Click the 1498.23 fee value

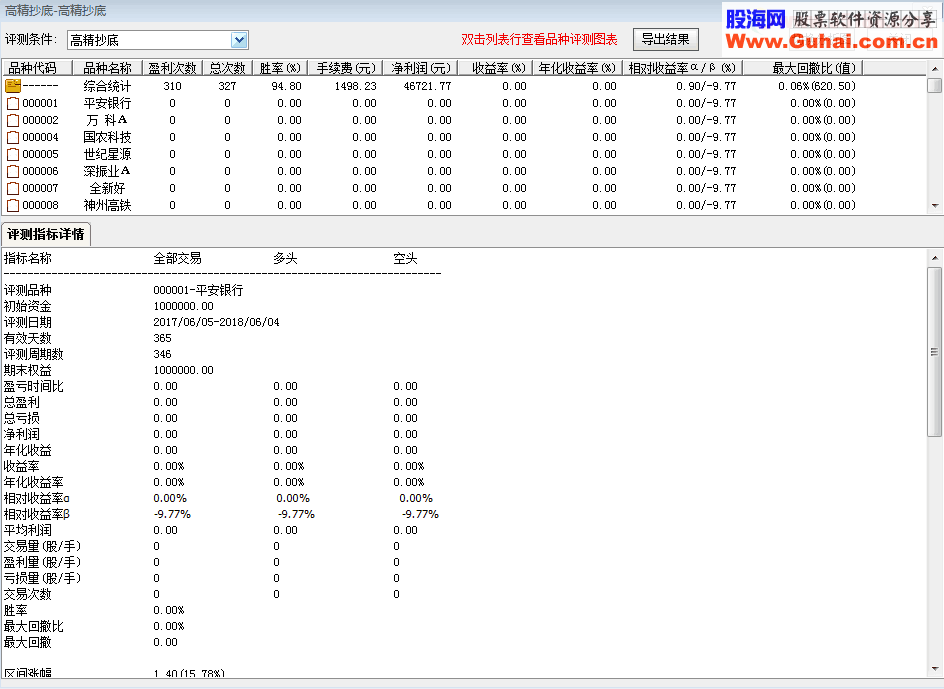pyautogui.click(x=356, y=86)
